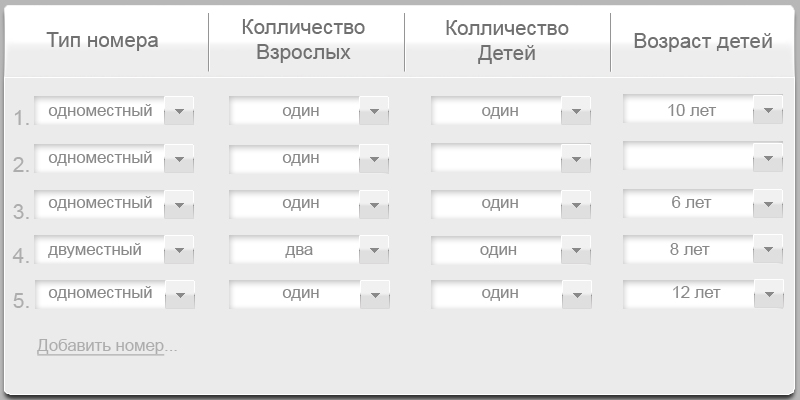Expand the 'два' adults count dropdown
The image size is (800, 400).
click(374, 250)
